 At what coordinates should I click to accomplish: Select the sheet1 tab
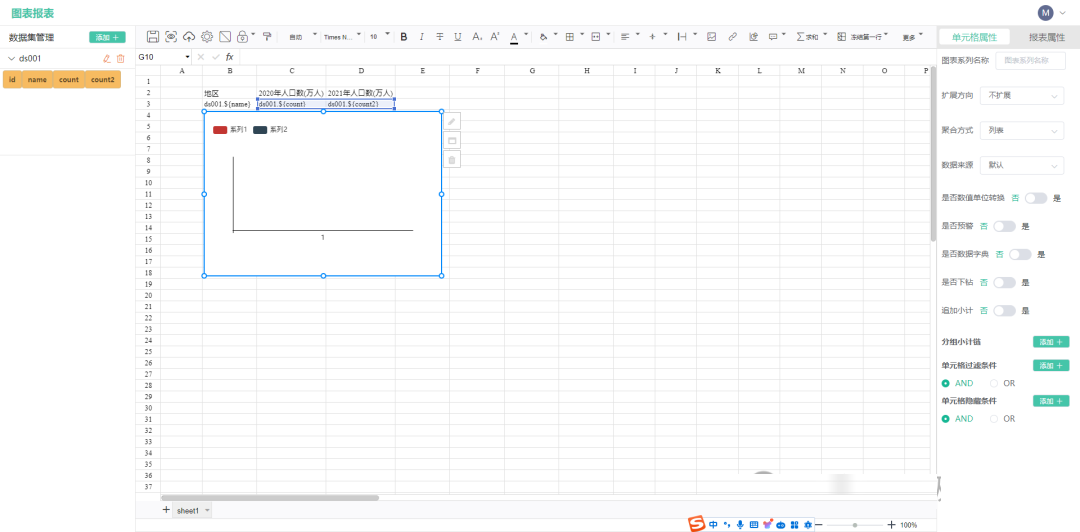188,510
